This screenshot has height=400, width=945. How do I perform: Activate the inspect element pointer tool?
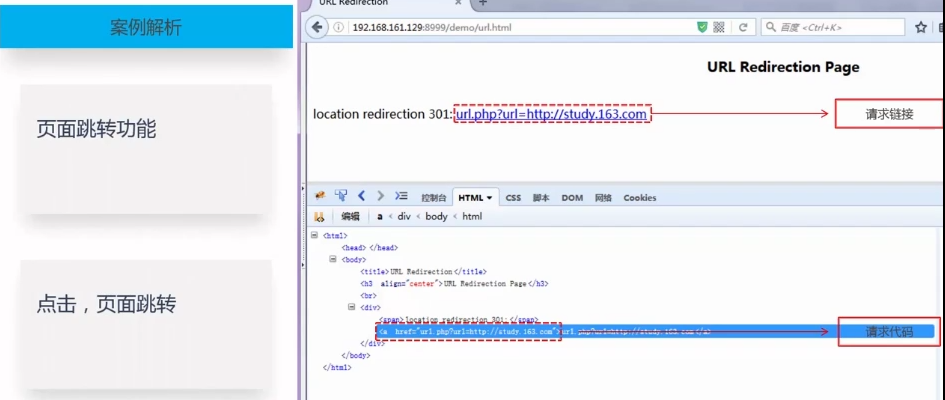tap(341, 196)
